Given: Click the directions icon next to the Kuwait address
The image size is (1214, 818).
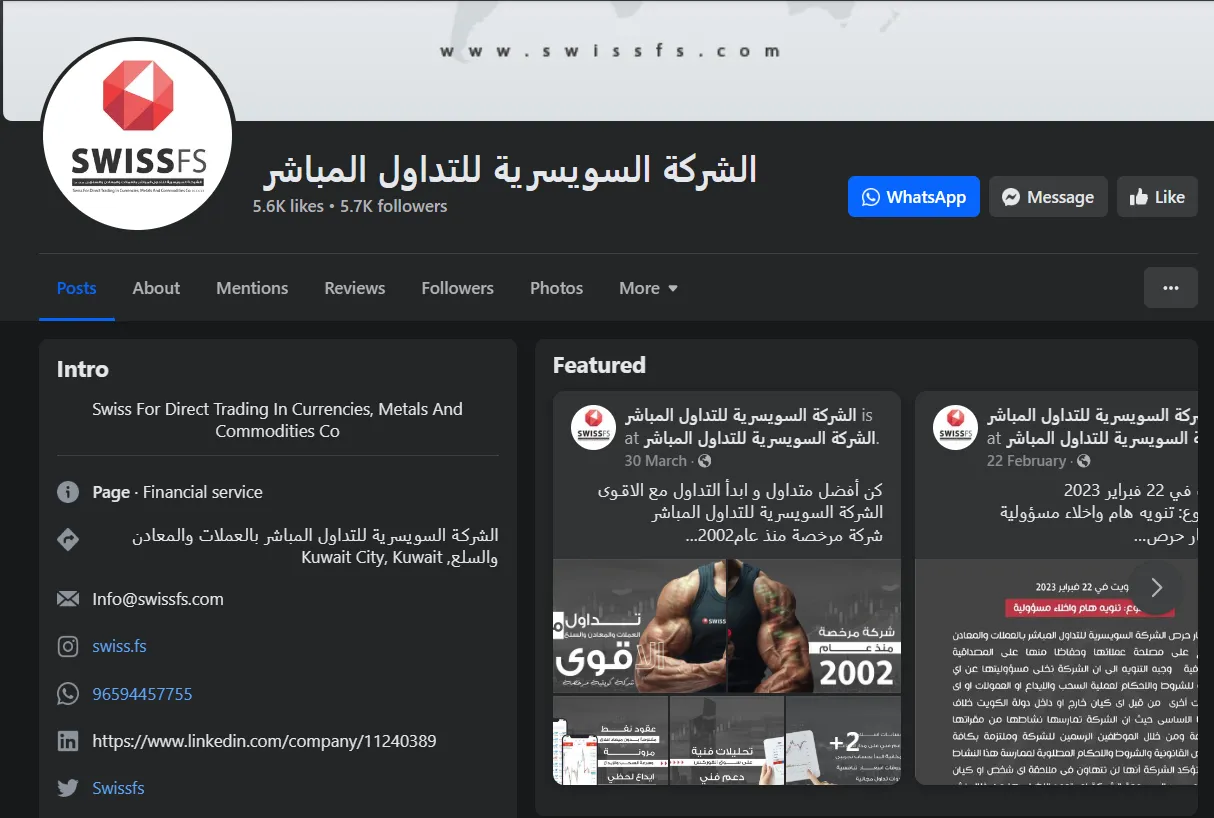Looking at the screenshot, I should (68, 540).
